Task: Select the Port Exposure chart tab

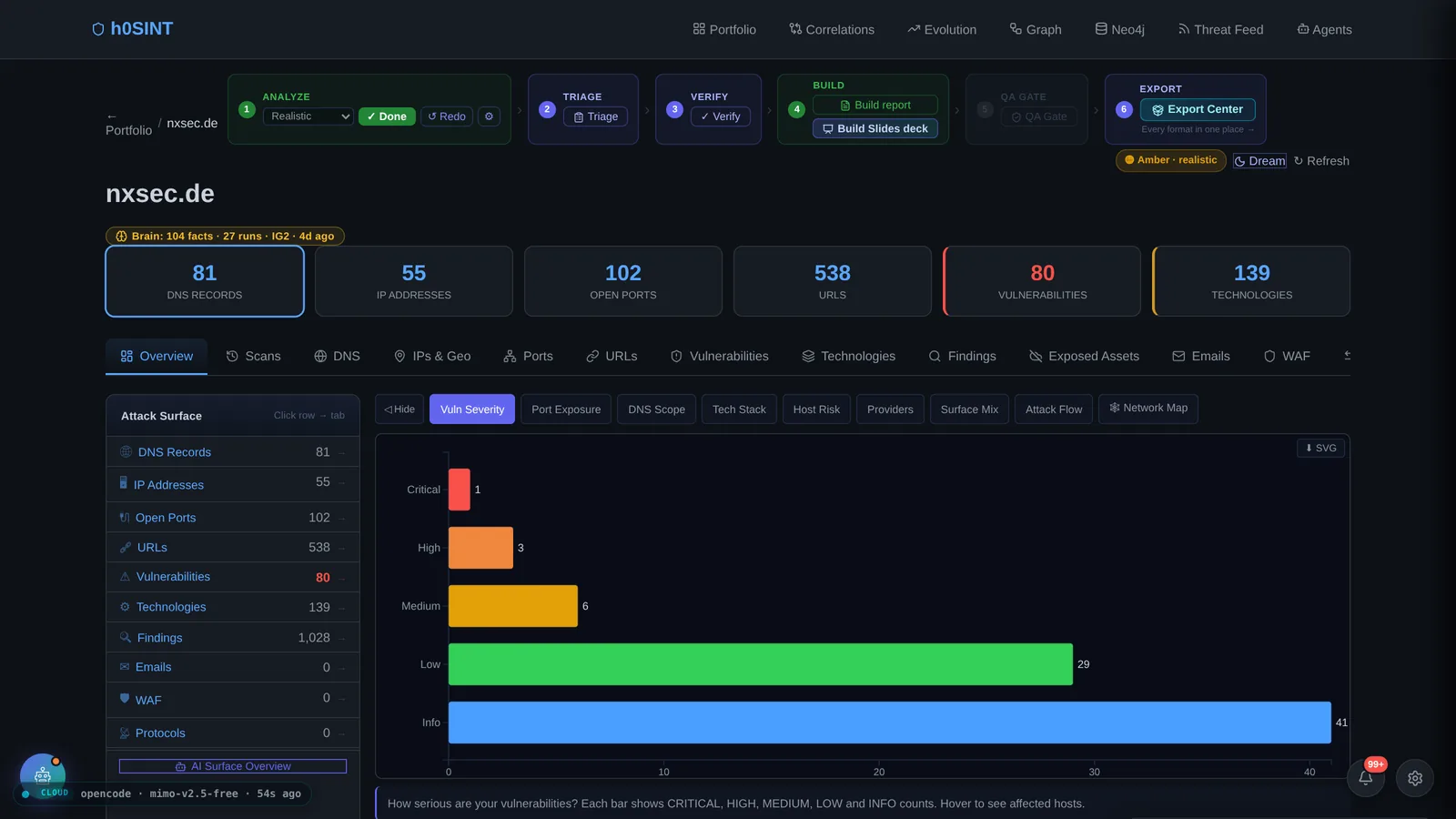Action: click(566, 409)
